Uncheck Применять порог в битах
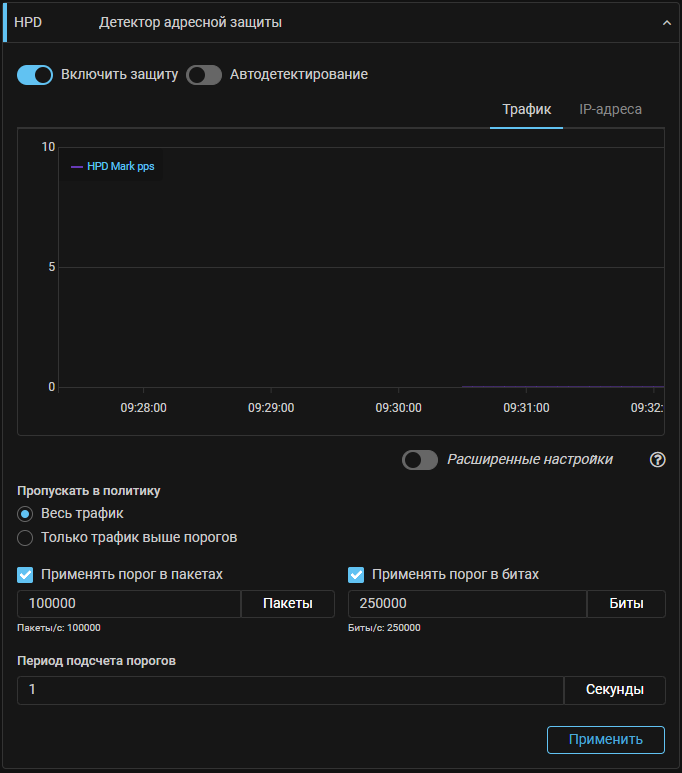682x773 pixels. pyautogui.click(x=356, y=575)
